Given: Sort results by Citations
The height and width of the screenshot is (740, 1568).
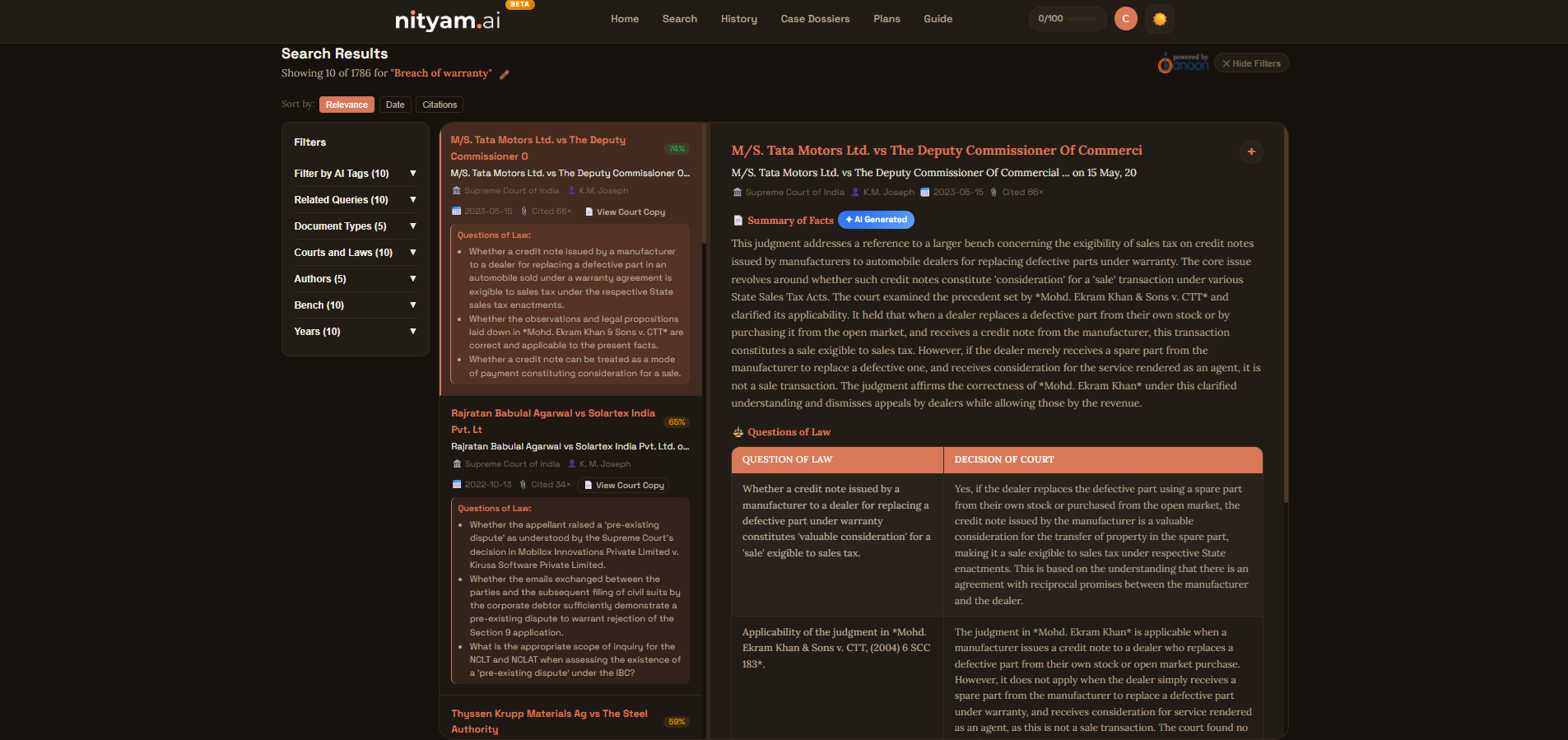Looking at the screenshot, I should click(x=440, y=105).
